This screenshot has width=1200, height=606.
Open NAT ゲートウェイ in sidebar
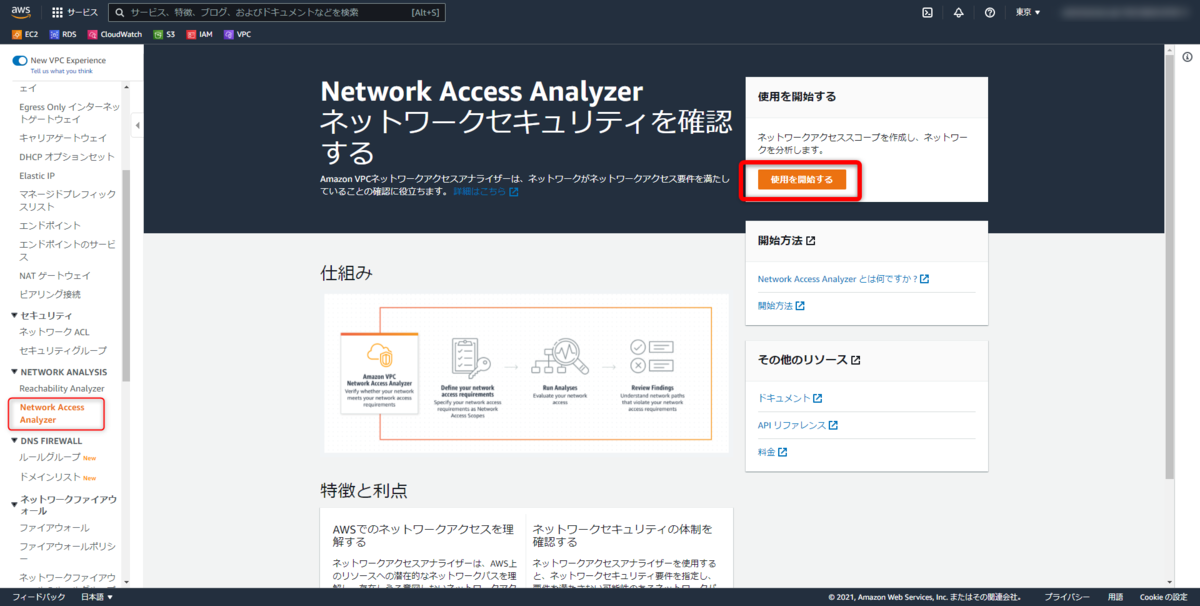tap(55, 275)
